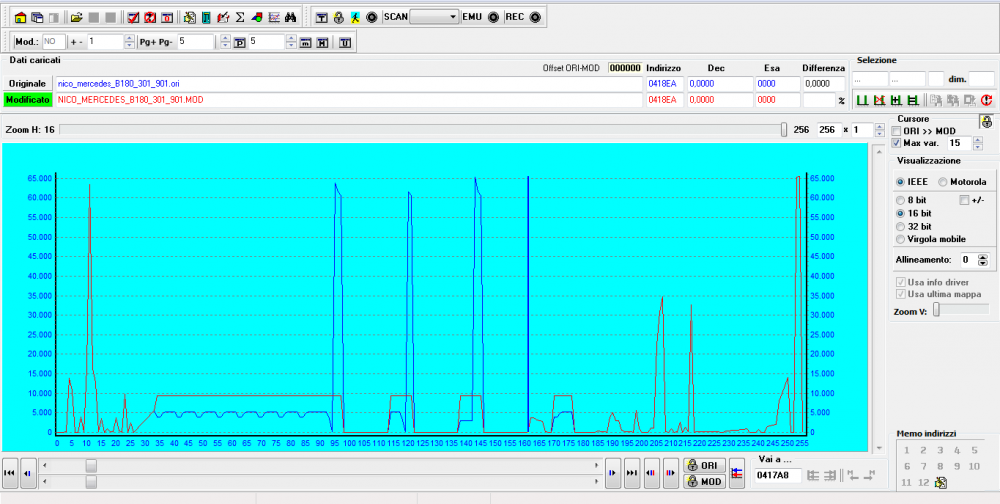Jump to first page with rewind button
1000x504 pixels.
coord(9,473)
